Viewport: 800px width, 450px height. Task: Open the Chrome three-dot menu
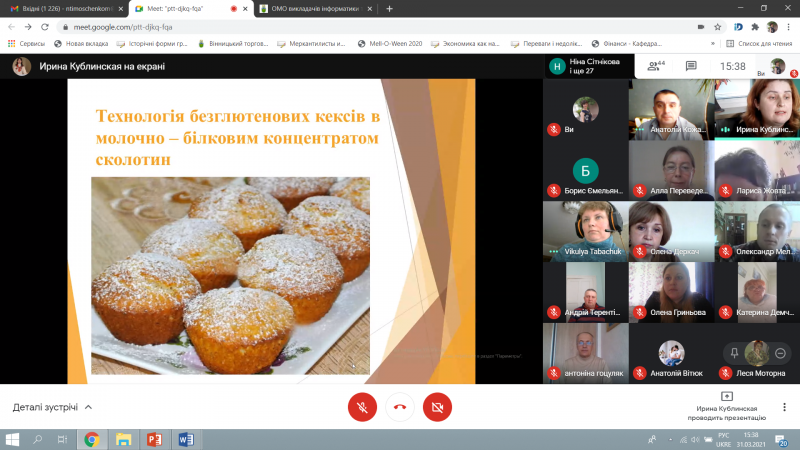coord(788,27)
